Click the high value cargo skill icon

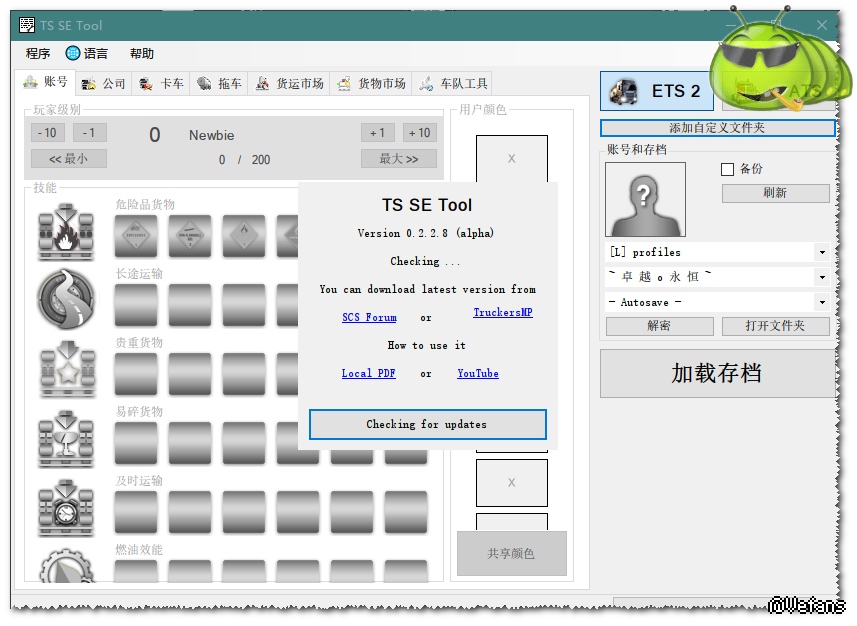point(66,369)
